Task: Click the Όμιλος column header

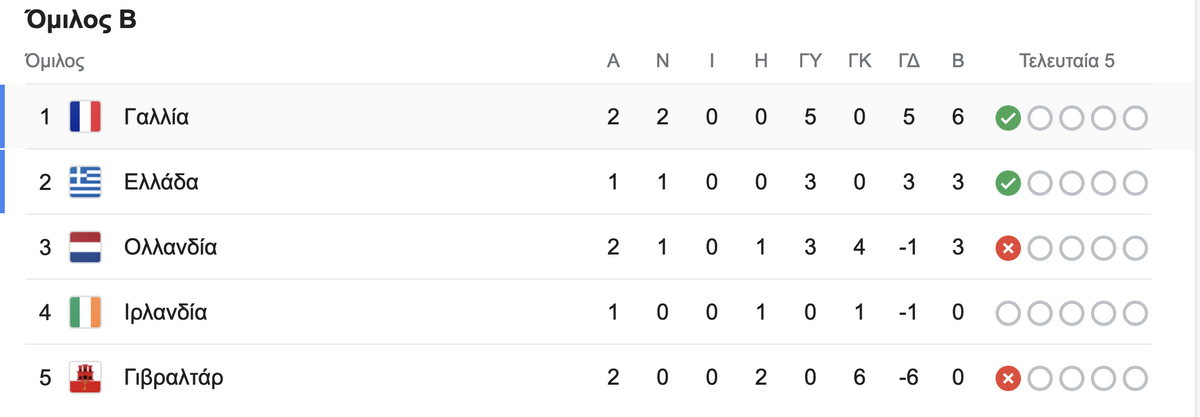Action: click(54, 61)
